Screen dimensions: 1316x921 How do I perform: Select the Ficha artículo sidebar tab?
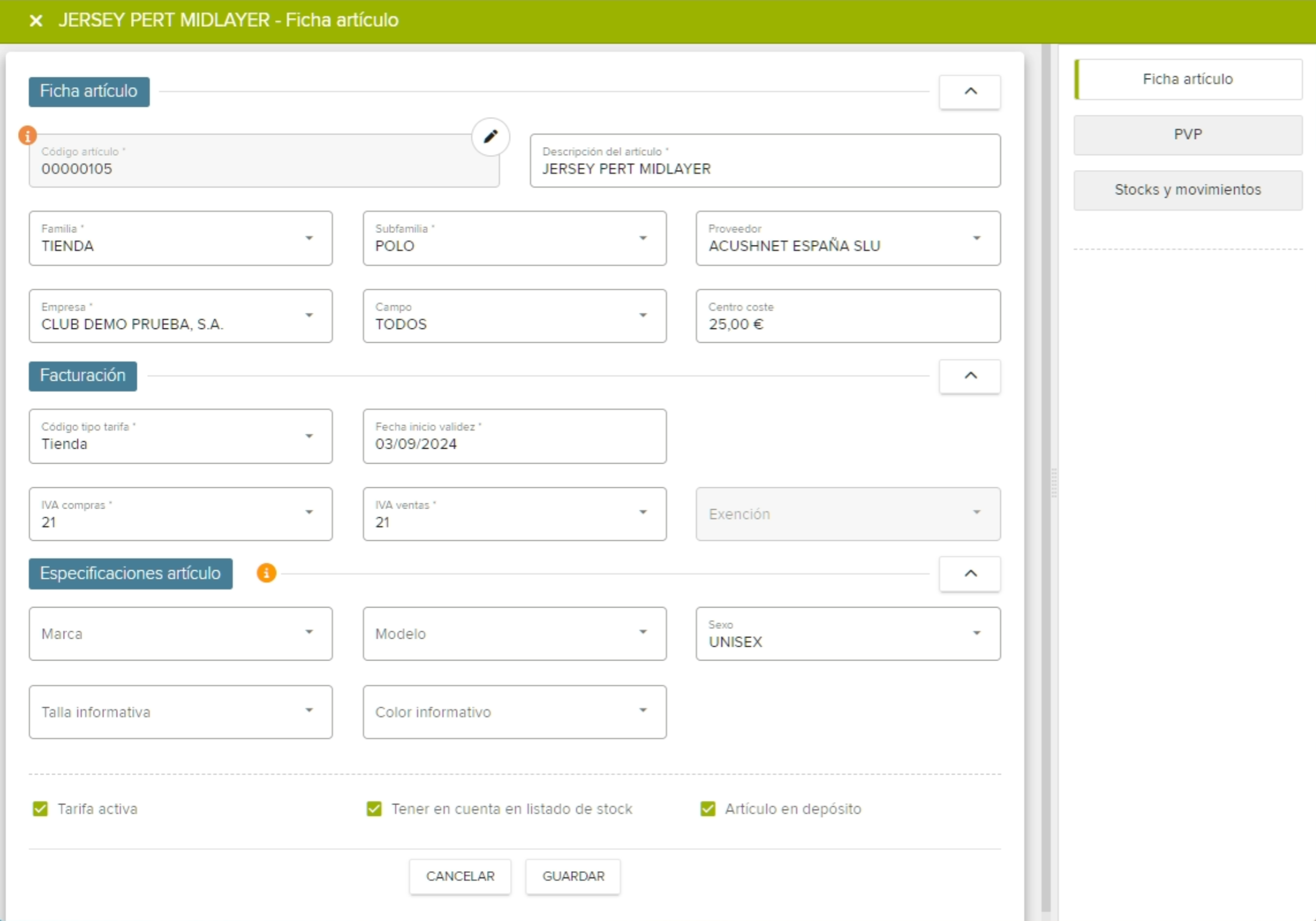[x=1188, y=79]
